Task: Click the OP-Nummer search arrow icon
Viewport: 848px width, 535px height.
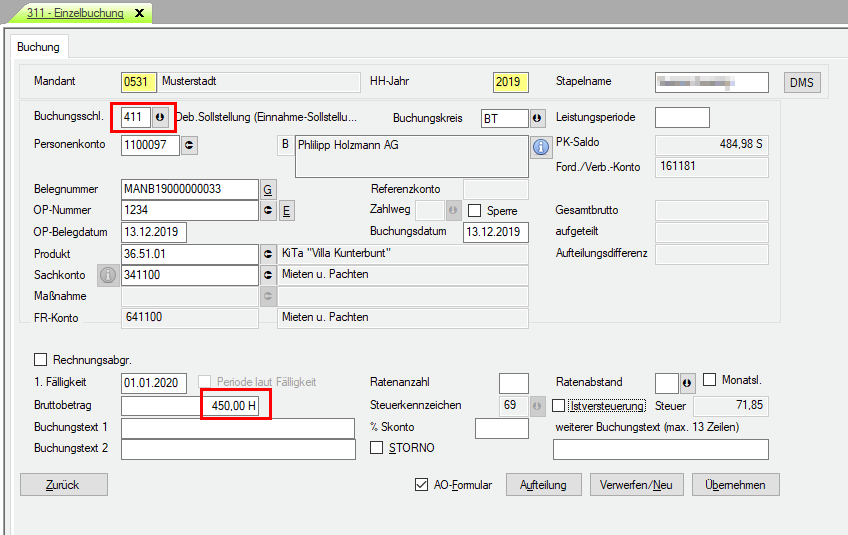Action: point(267,211)
